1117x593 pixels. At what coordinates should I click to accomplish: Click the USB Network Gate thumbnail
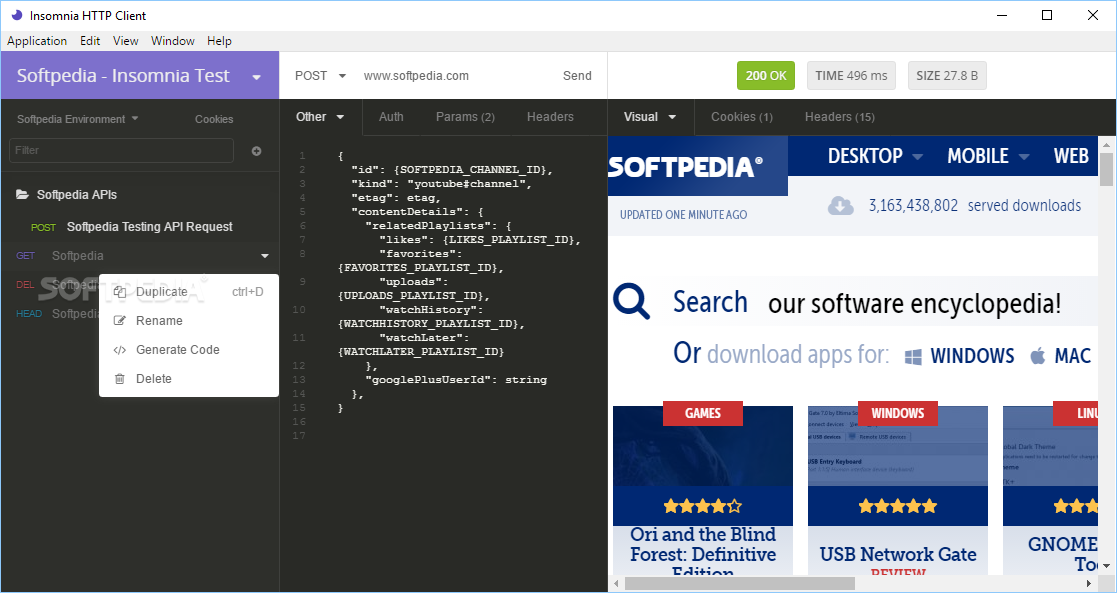coord(898,446)
